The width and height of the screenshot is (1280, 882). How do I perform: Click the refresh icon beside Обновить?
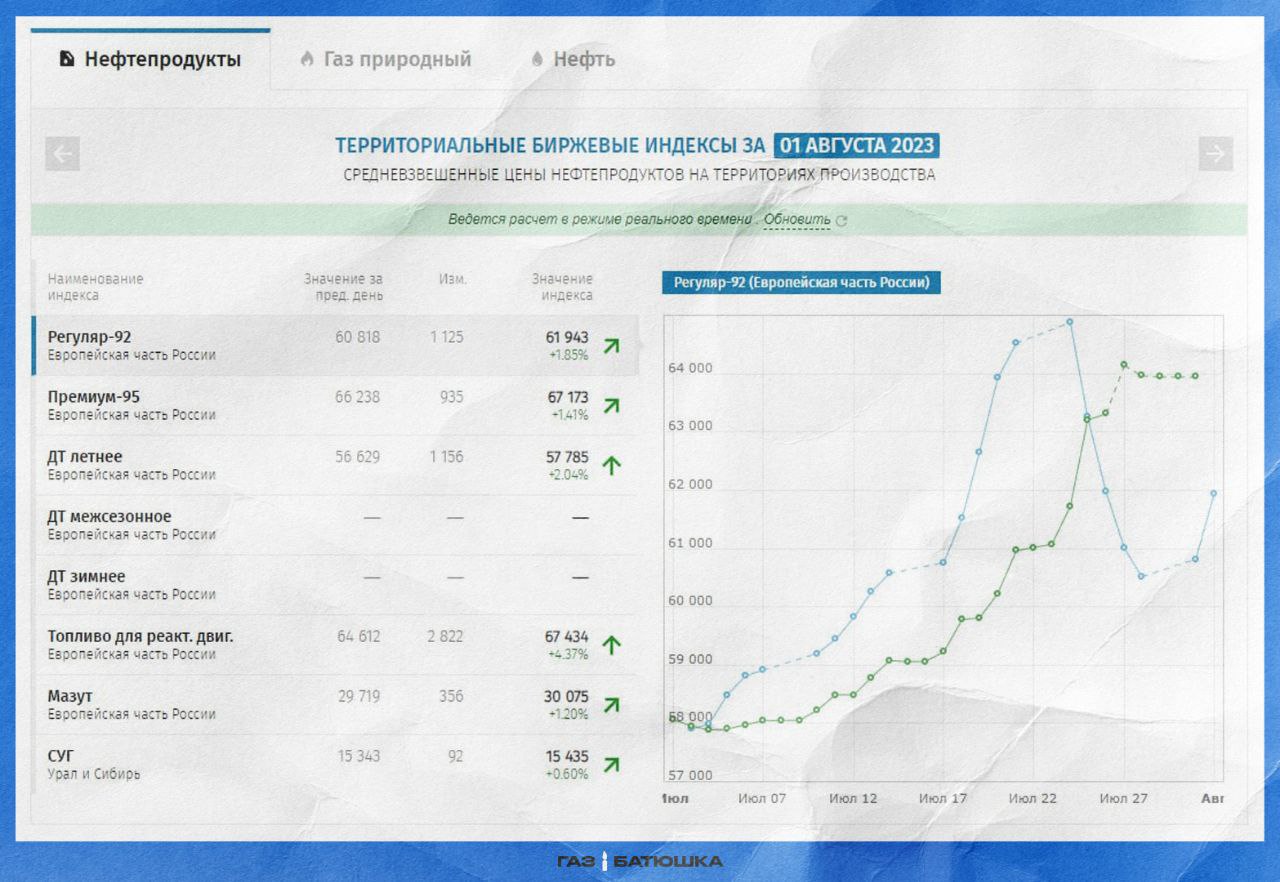(x=841, y=221)
